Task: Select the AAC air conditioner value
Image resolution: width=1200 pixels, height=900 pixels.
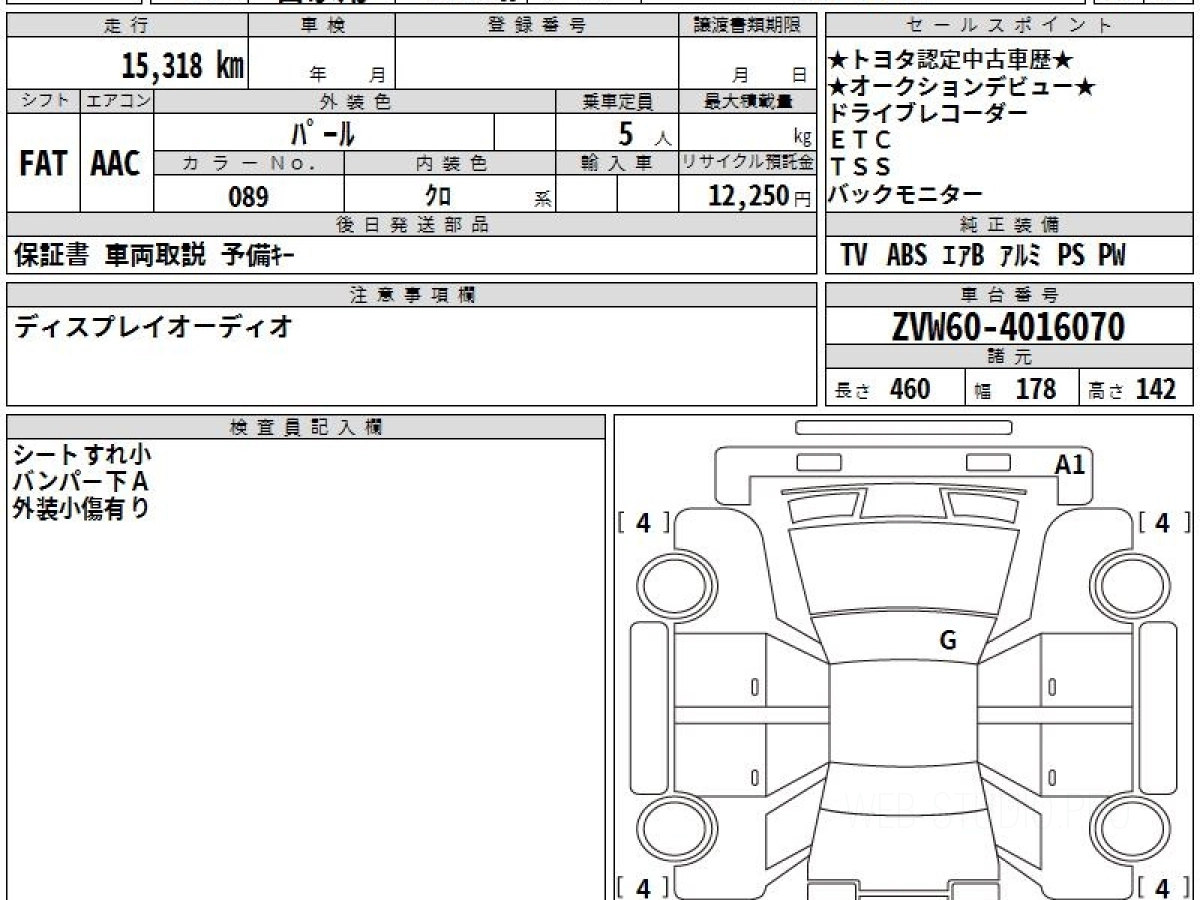Action: (116, 164)
